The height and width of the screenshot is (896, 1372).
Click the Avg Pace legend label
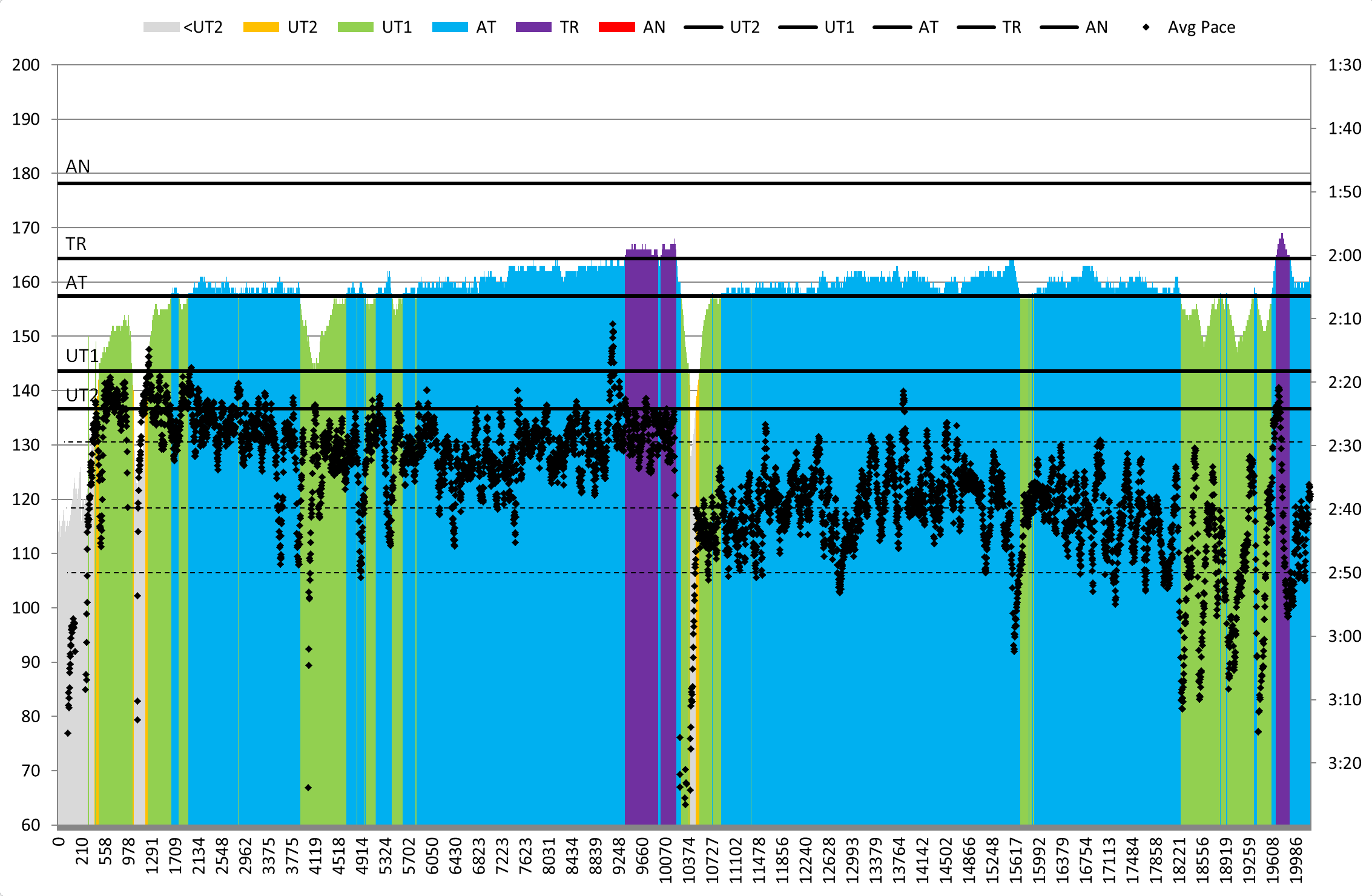[x=1201, y=27]
